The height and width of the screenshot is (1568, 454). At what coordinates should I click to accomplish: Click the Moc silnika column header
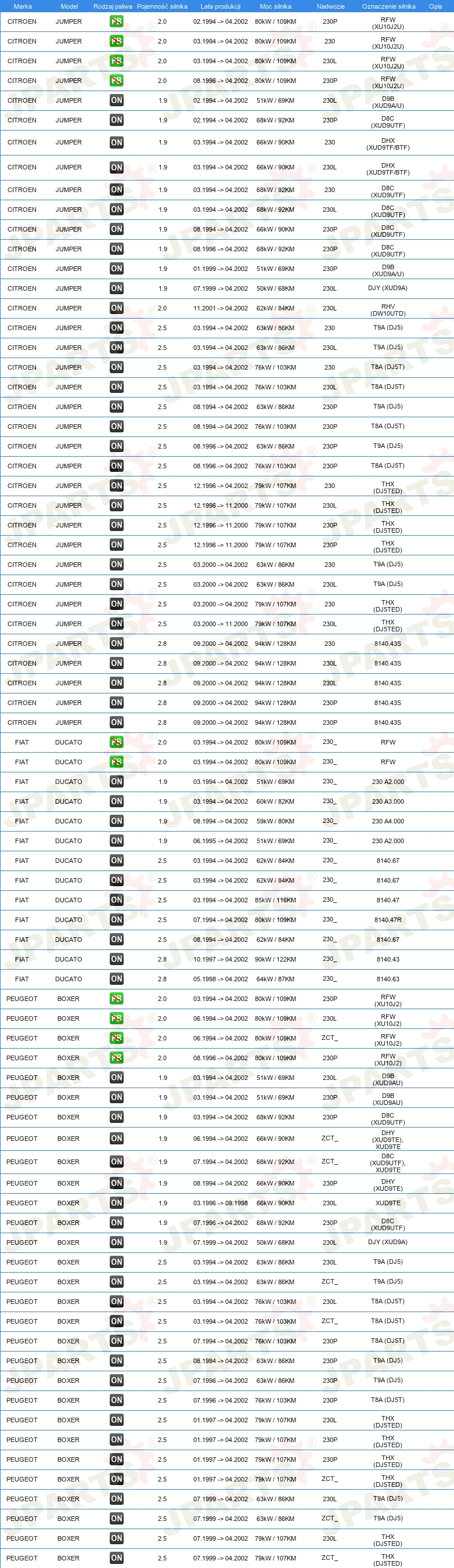275,7
